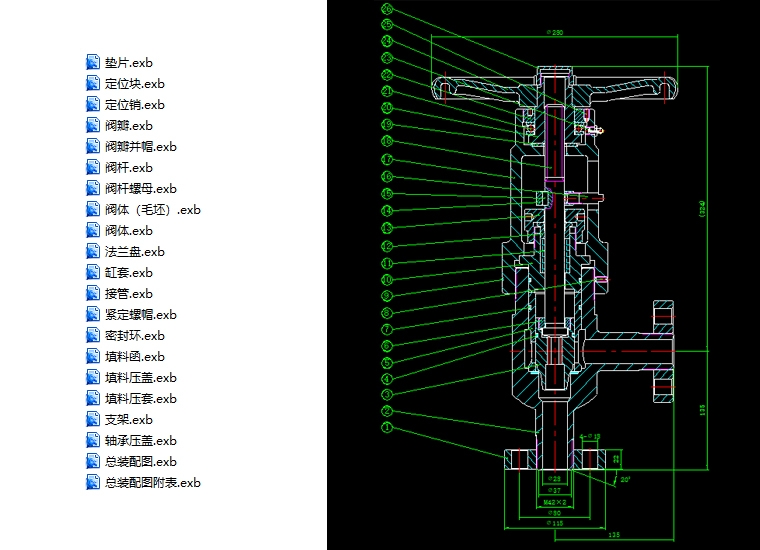The height and width of the screenshot is (550, 760).
Task: Select the 阀杆.exb file icon
Action: 93,168
